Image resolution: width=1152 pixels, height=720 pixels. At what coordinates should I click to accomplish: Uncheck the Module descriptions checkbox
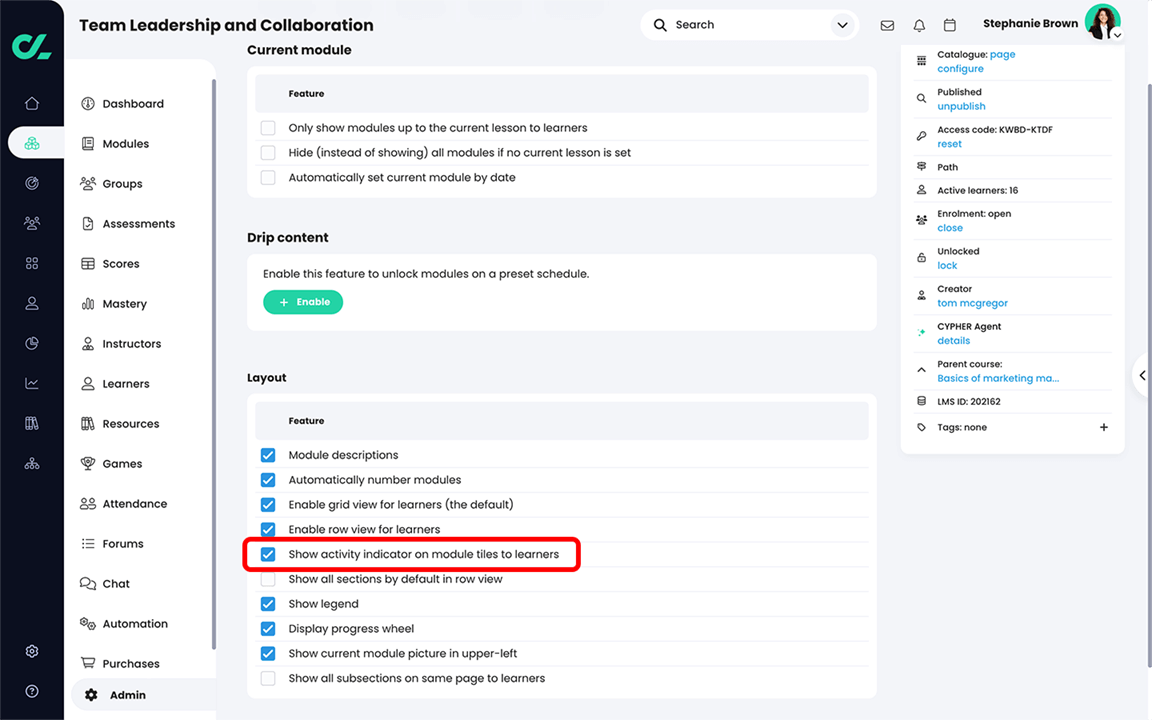(x=268, y=456)
